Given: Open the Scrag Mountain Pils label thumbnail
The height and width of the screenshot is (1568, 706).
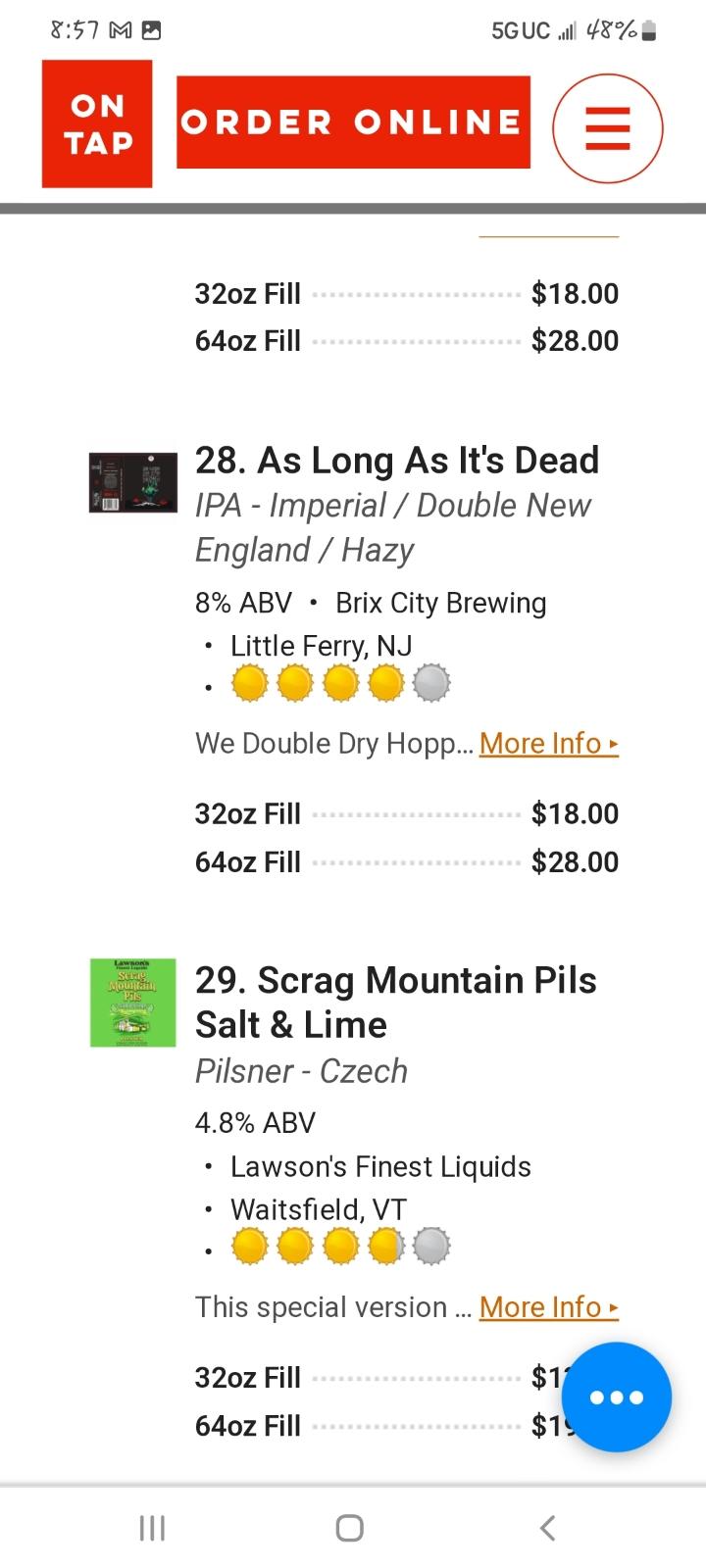Looking at the screenshot, I should 133,1003.
